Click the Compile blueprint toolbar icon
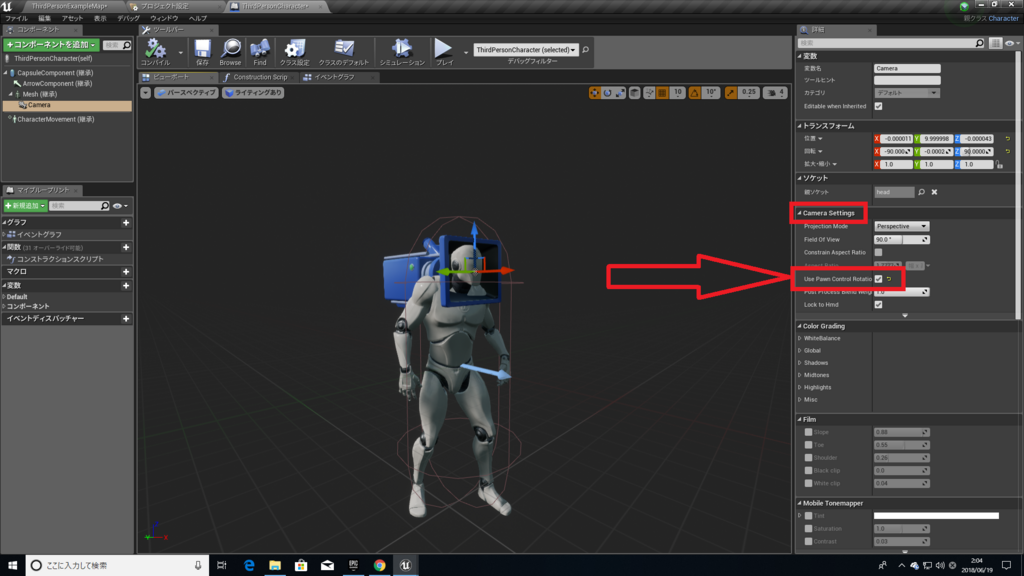 coord(155,51)
